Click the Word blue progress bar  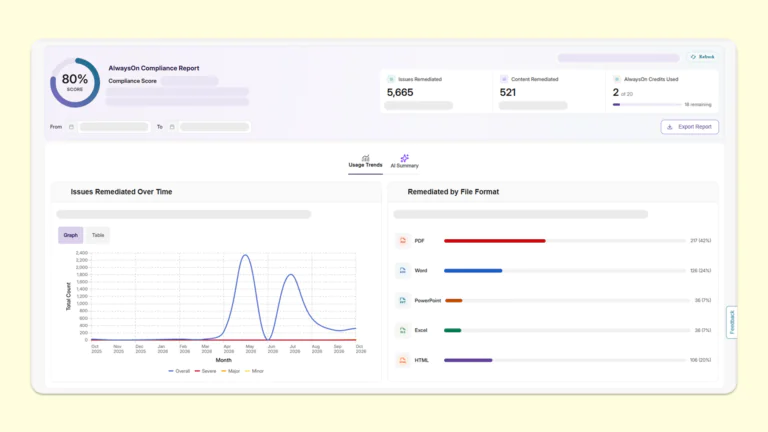coord(473,271)
